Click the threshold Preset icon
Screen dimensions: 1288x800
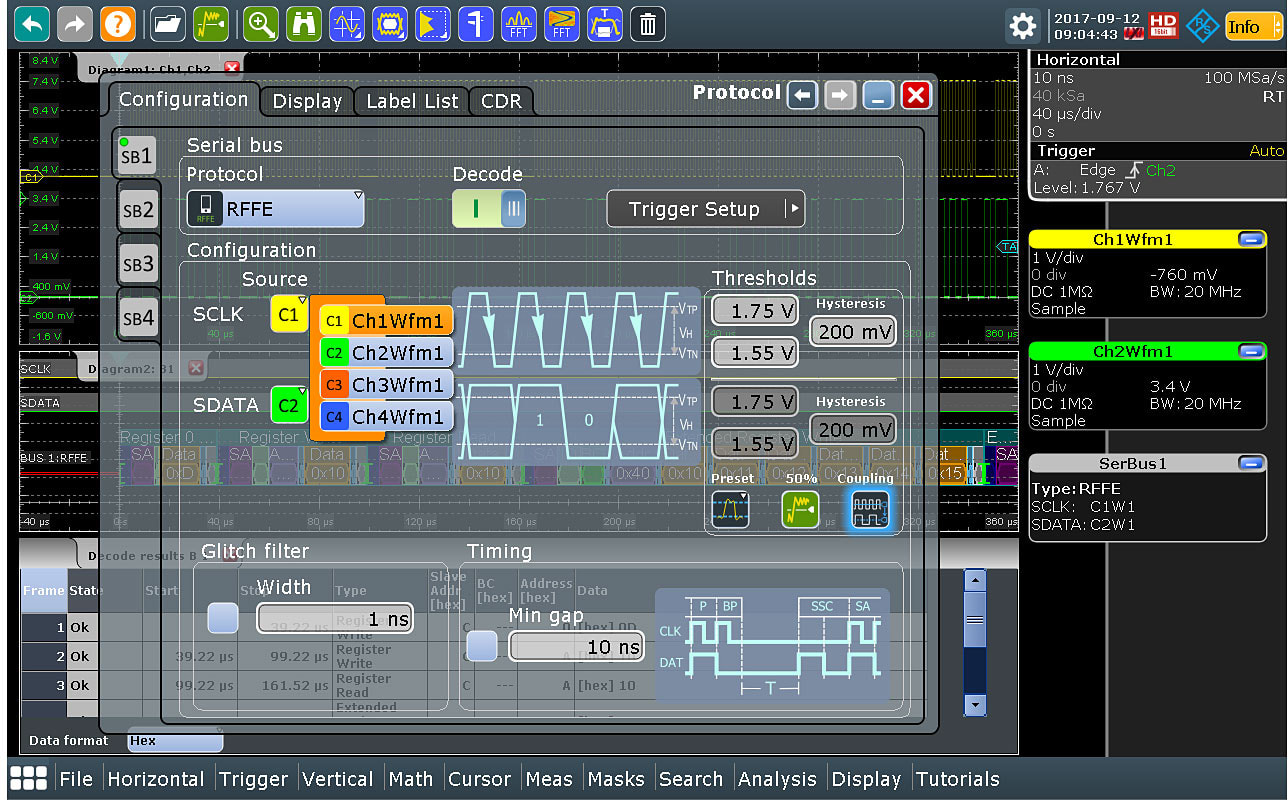(730, 510)
